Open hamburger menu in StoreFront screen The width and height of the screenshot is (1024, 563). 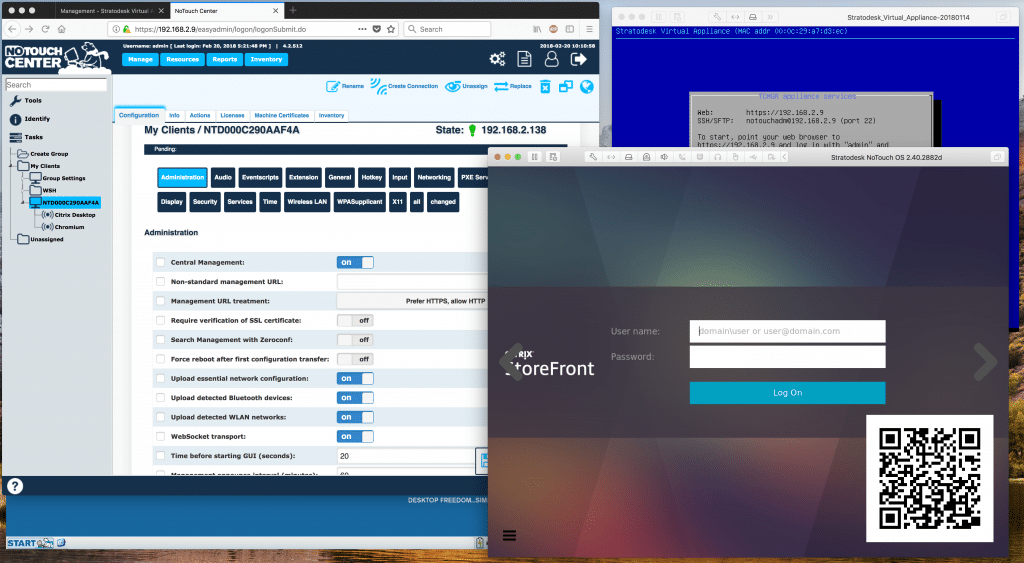point(509,536)
